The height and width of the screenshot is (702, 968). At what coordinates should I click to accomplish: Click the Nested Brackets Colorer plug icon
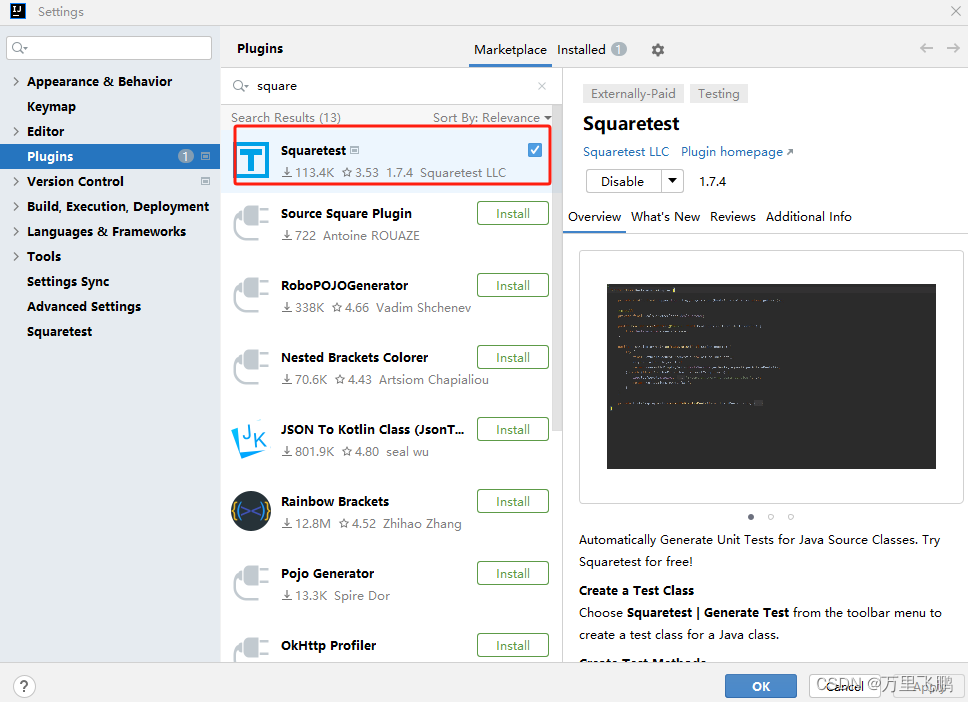click(x=251, y=367)
